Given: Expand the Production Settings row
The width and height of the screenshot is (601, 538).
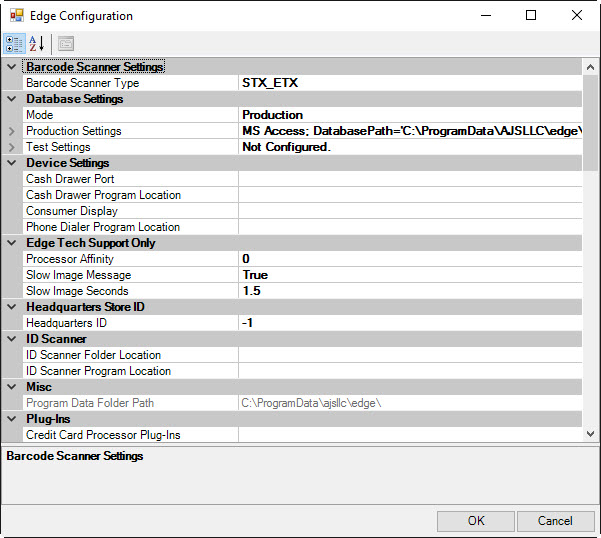Looking at the screenshot, I should [x=12, y=131].
